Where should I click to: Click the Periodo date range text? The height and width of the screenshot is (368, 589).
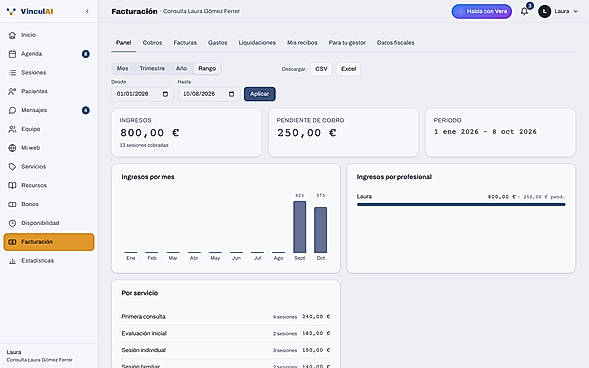pos(485,132)
